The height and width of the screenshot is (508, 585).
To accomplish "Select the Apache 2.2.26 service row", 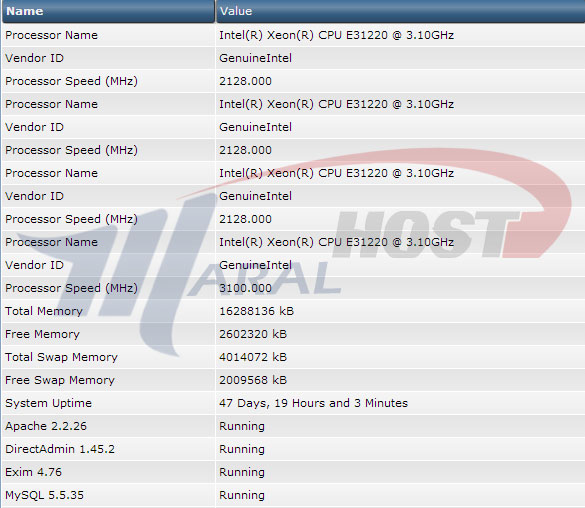I will [x=293, y=426].
